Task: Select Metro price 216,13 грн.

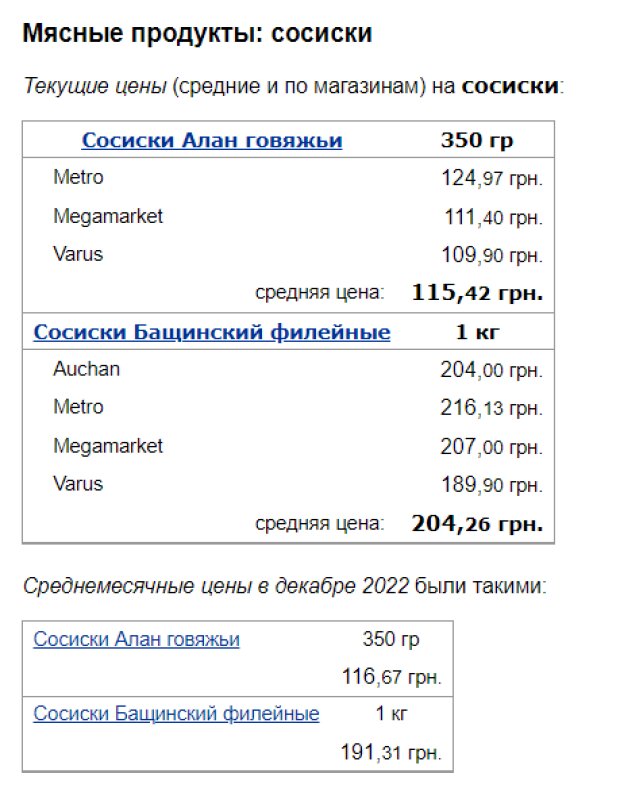Action: click(492, 408)
